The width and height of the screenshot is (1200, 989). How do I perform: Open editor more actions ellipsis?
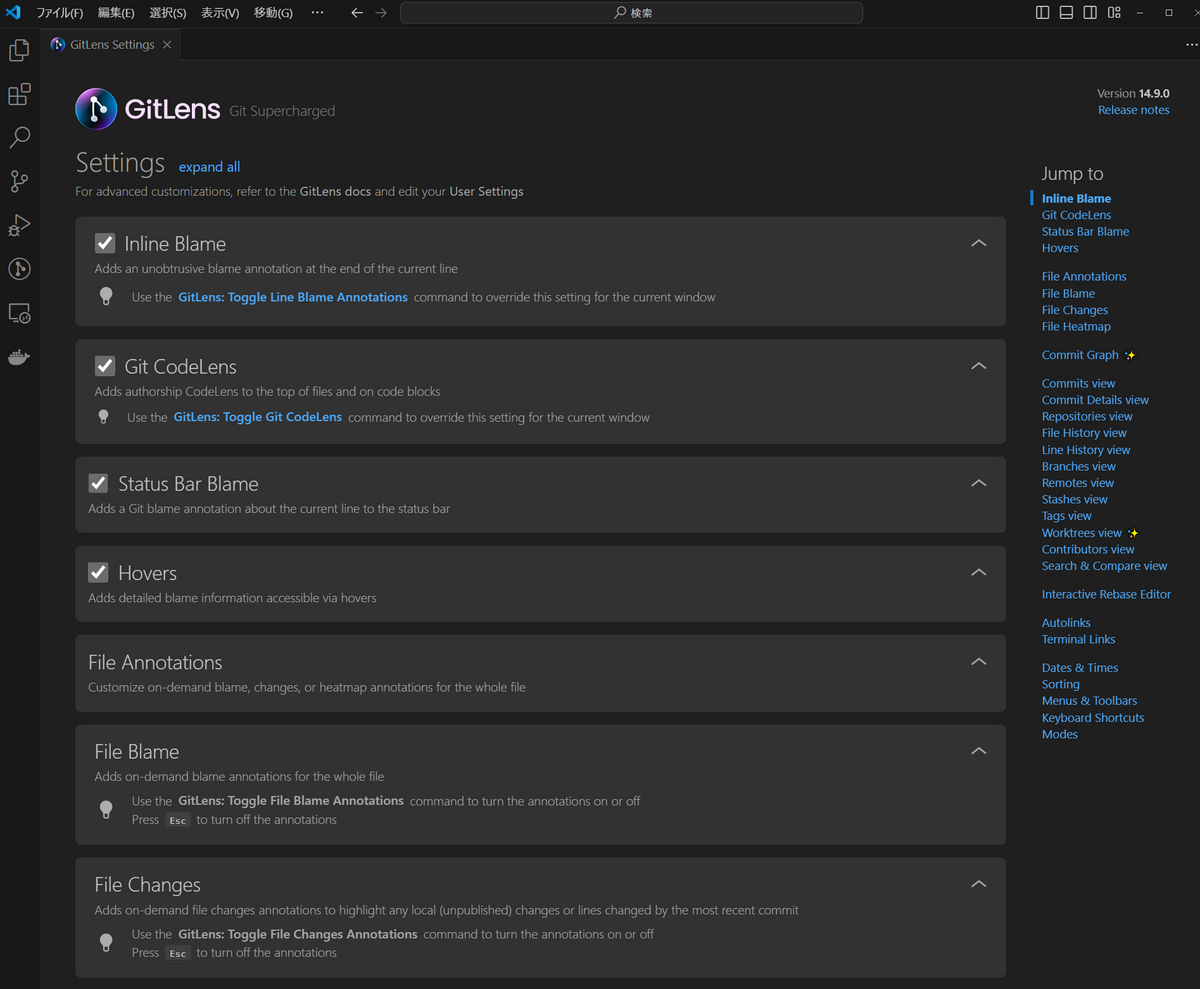pos(1190,44)
